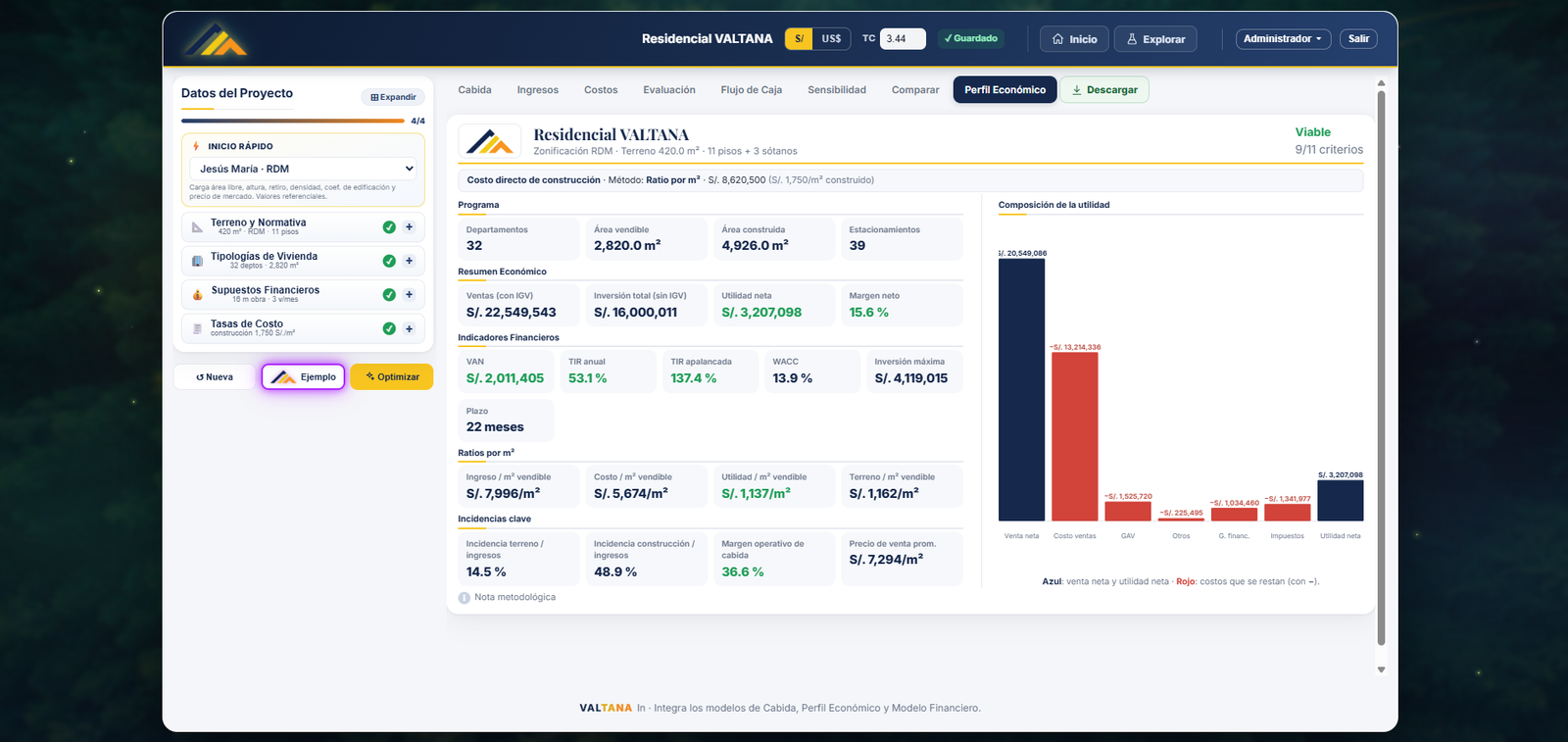Click the Viable status label
The image size is (1568, 742).
[x=1312, y=132]
